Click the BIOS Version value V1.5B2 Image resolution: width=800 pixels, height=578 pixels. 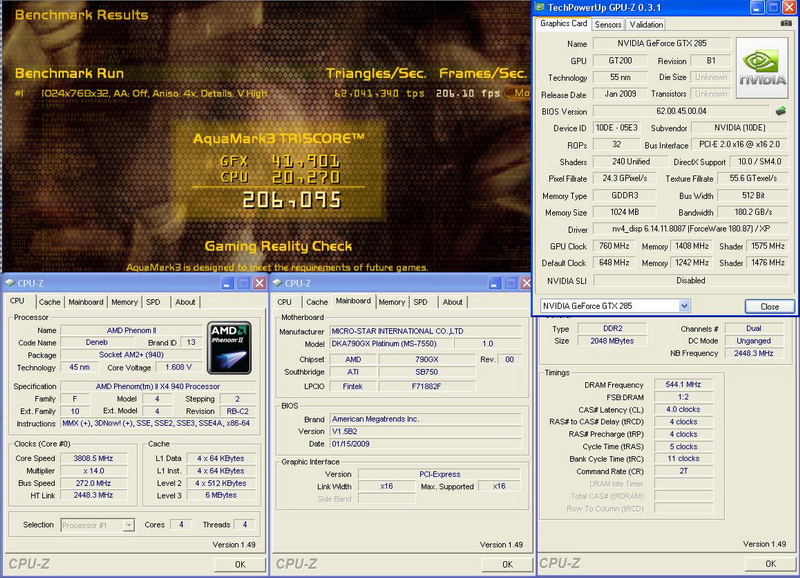[426, 431]
